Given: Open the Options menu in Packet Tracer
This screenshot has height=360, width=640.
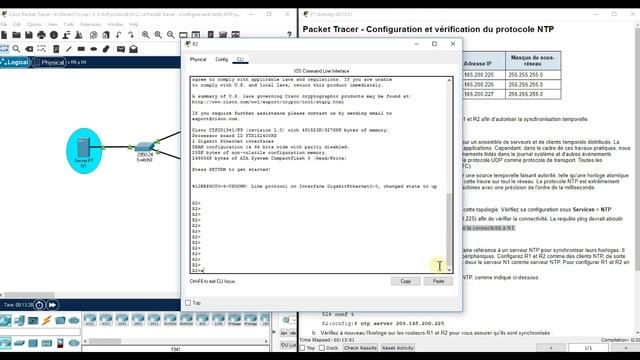Looking at the screenshot, I should (34, 24).
